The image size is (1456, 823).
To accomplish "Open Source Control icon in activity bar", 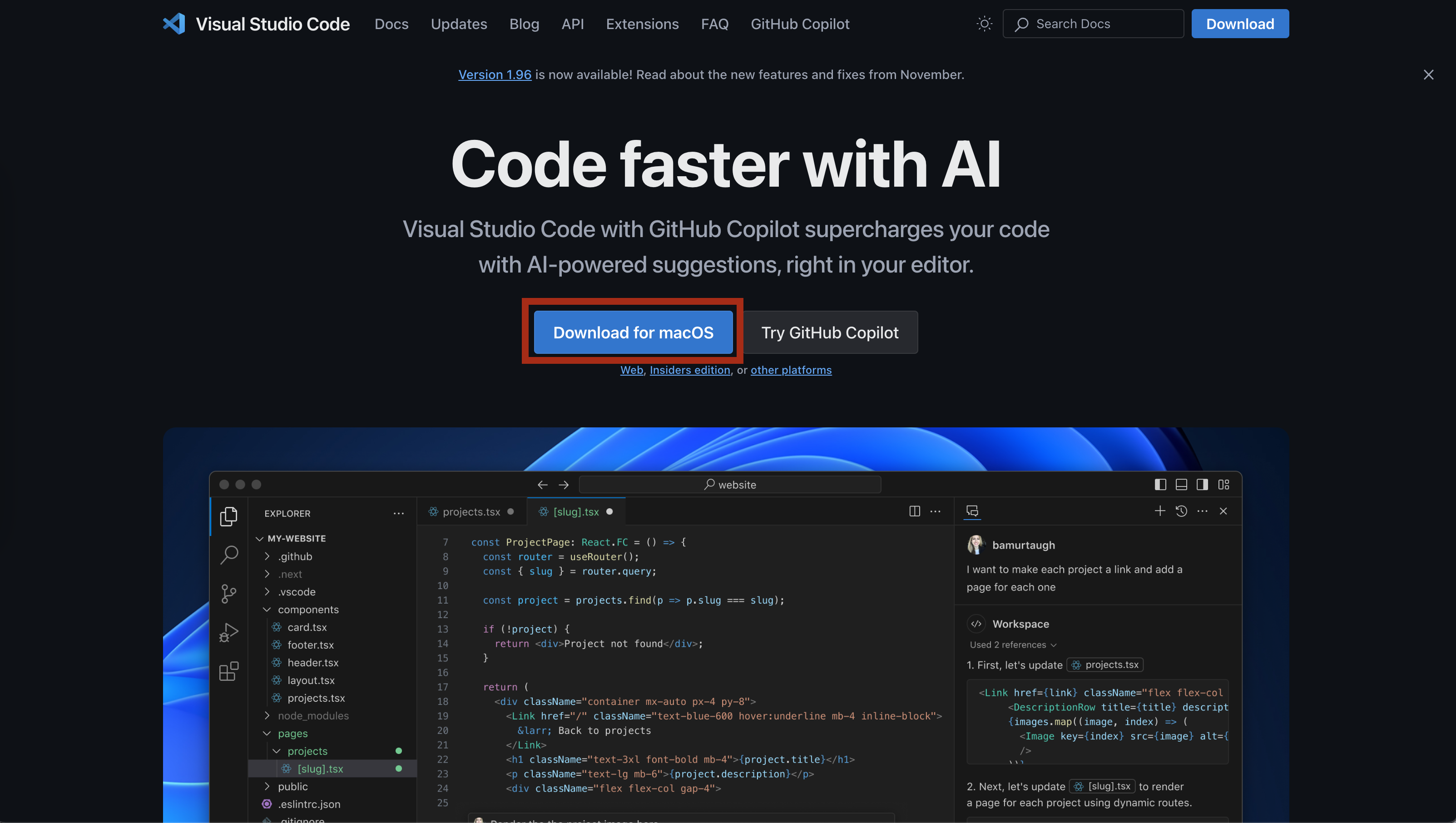I will [x=229, y=594].
